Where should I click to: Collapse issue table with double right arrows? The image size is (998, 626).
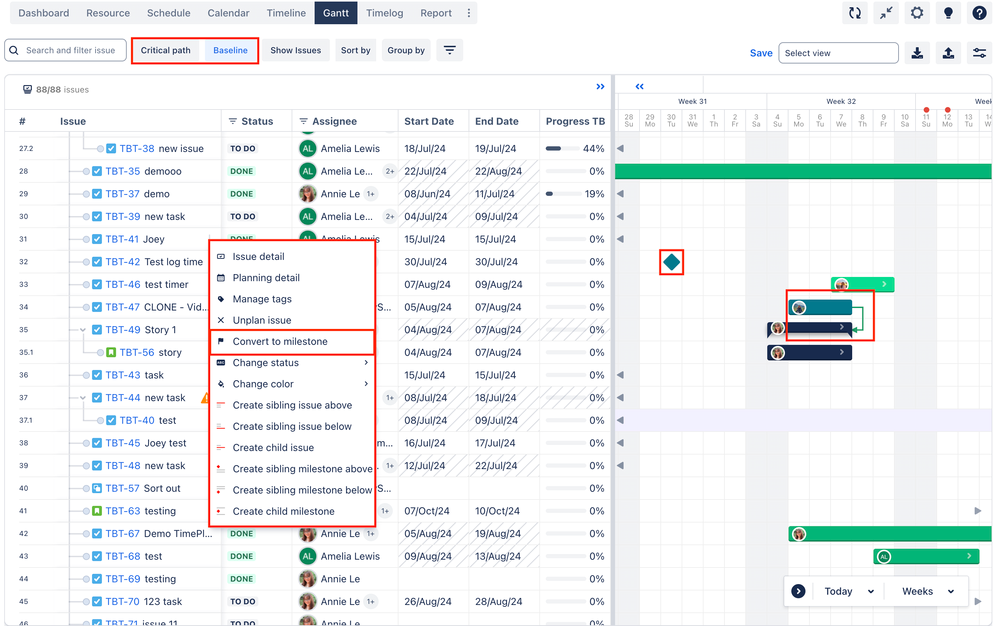(600, 87)
